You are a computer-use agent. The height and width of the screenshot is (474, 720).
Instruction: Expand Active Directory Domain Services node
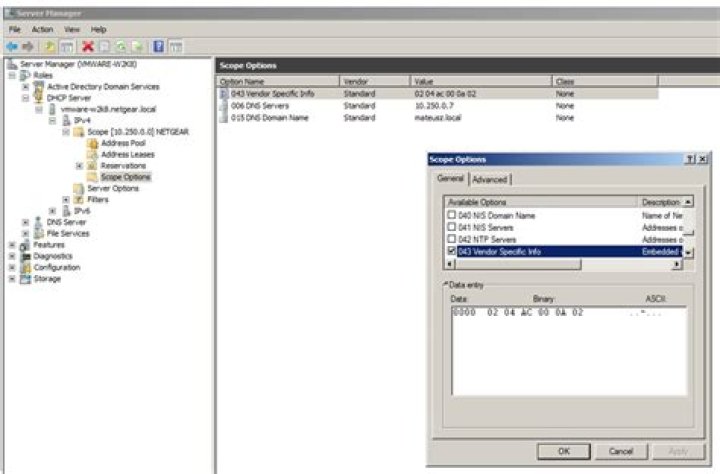(26, 86)
